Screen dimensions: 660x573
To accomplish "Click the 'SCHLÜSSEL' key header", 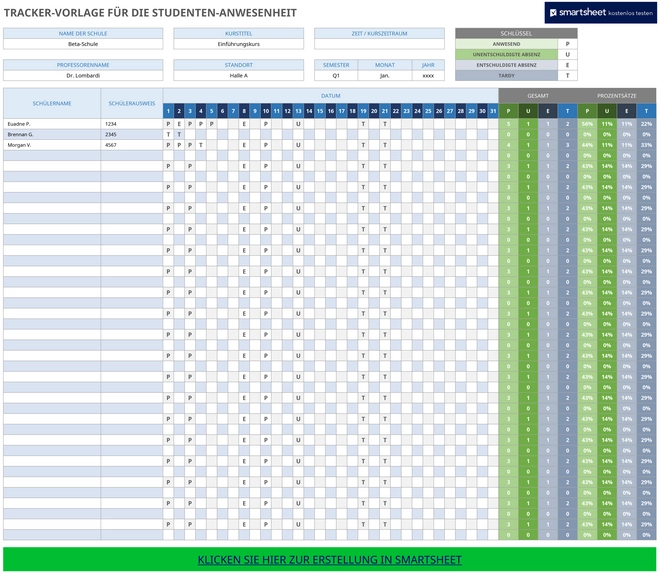I will pyautogui.click(x=516, y=34).
